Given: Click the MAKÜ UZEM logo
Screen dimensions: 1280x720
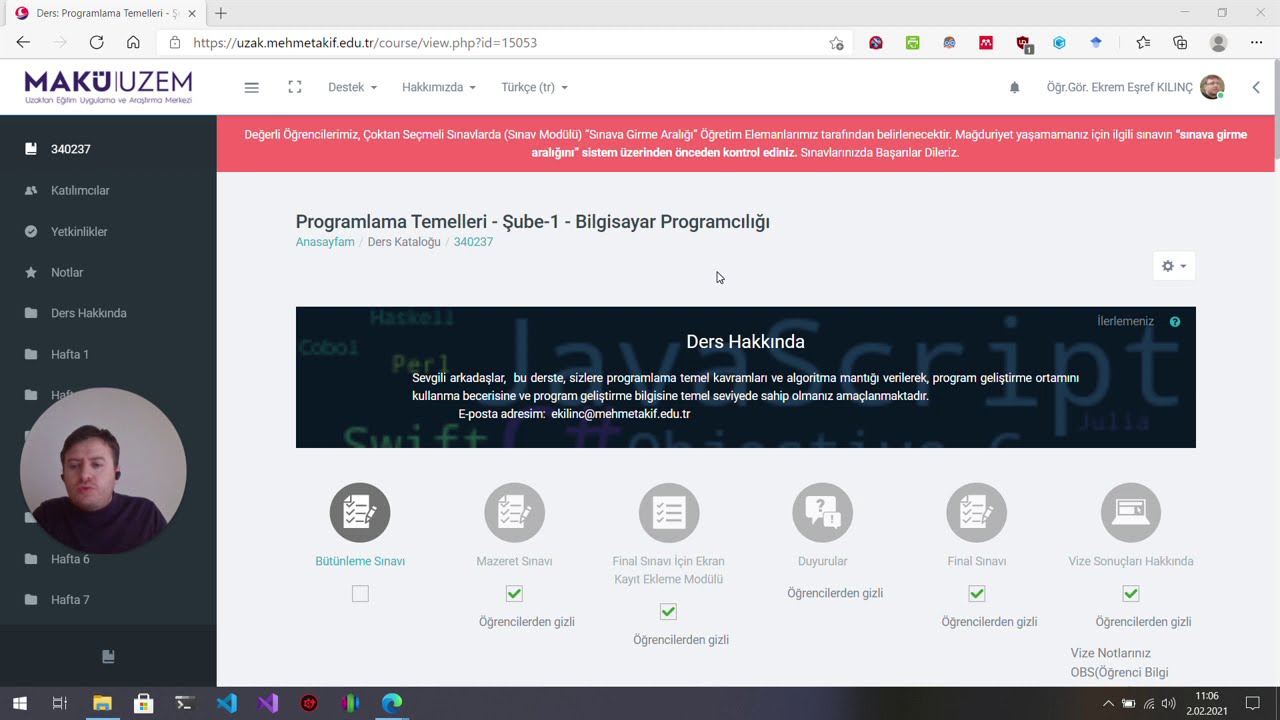Looking at the screenshot, I should [108, 87].
